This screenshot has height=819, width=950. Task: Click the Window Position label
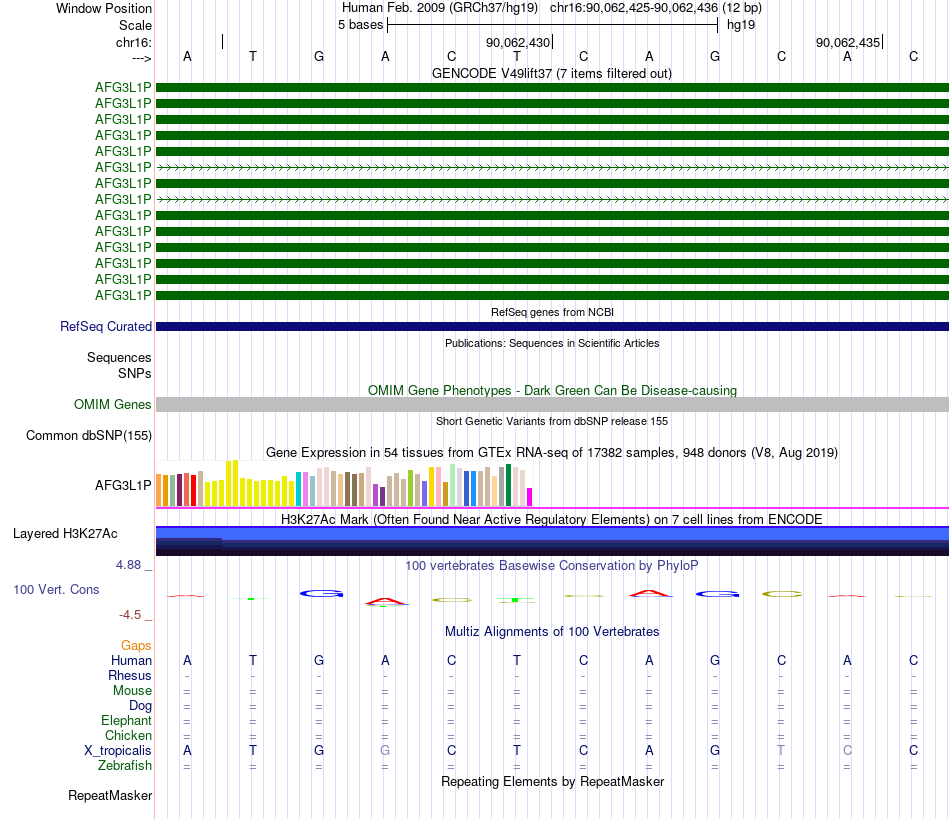coord(104,8)
